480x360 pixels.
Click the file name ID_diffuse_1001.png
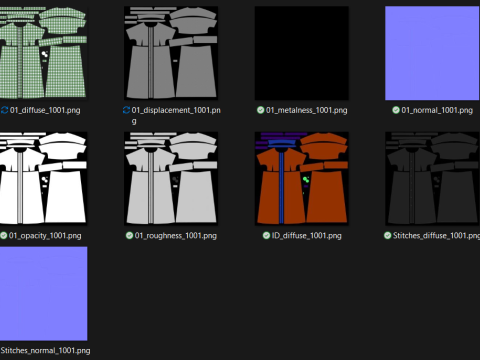click(x=307, y=236)
